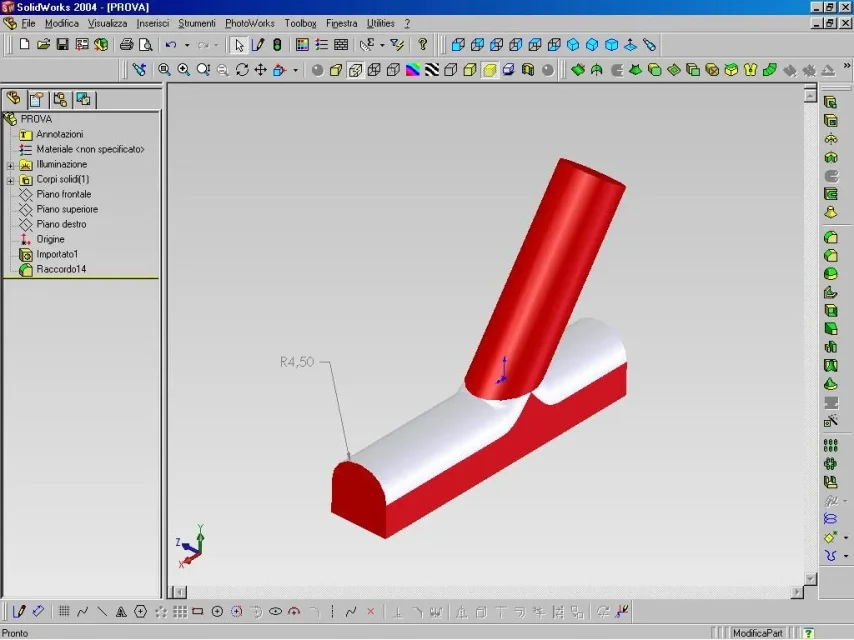This screenshot has height=640, width=854.
Task: Toggle the Shaded display mode
Action: [x=490, y=70]
